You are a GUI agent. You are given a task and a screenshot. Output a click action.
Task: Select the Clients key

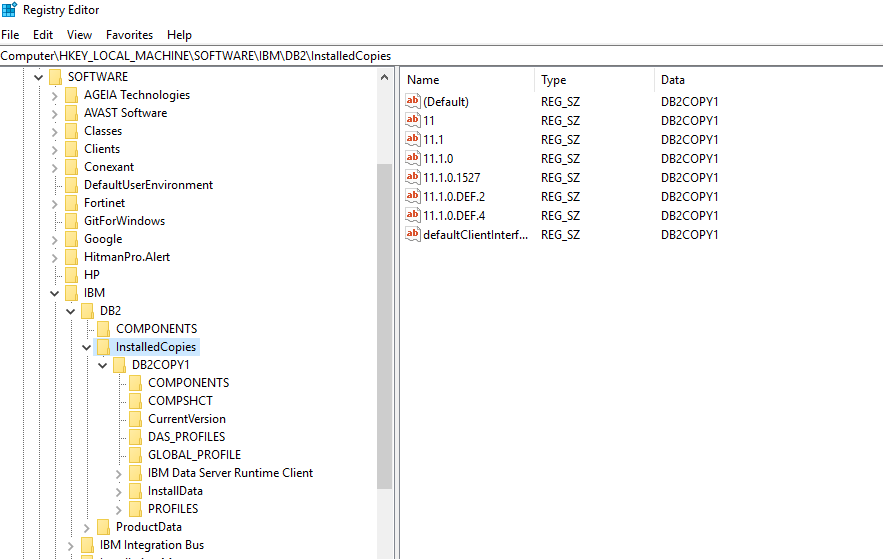tap(102, 149)
